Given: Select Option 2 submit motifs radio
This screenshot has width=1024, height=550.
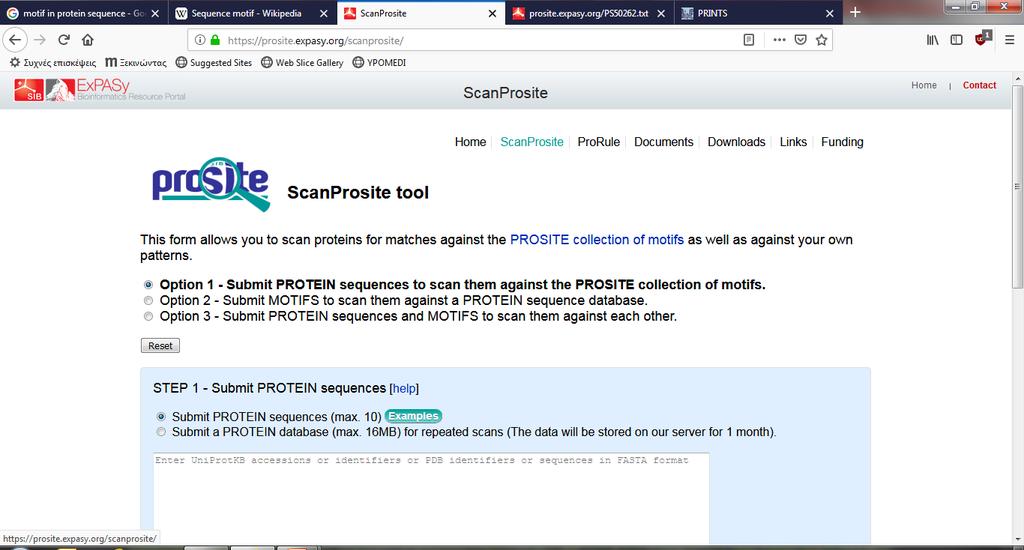Looking at the screenshot, I should click(148, 300).
